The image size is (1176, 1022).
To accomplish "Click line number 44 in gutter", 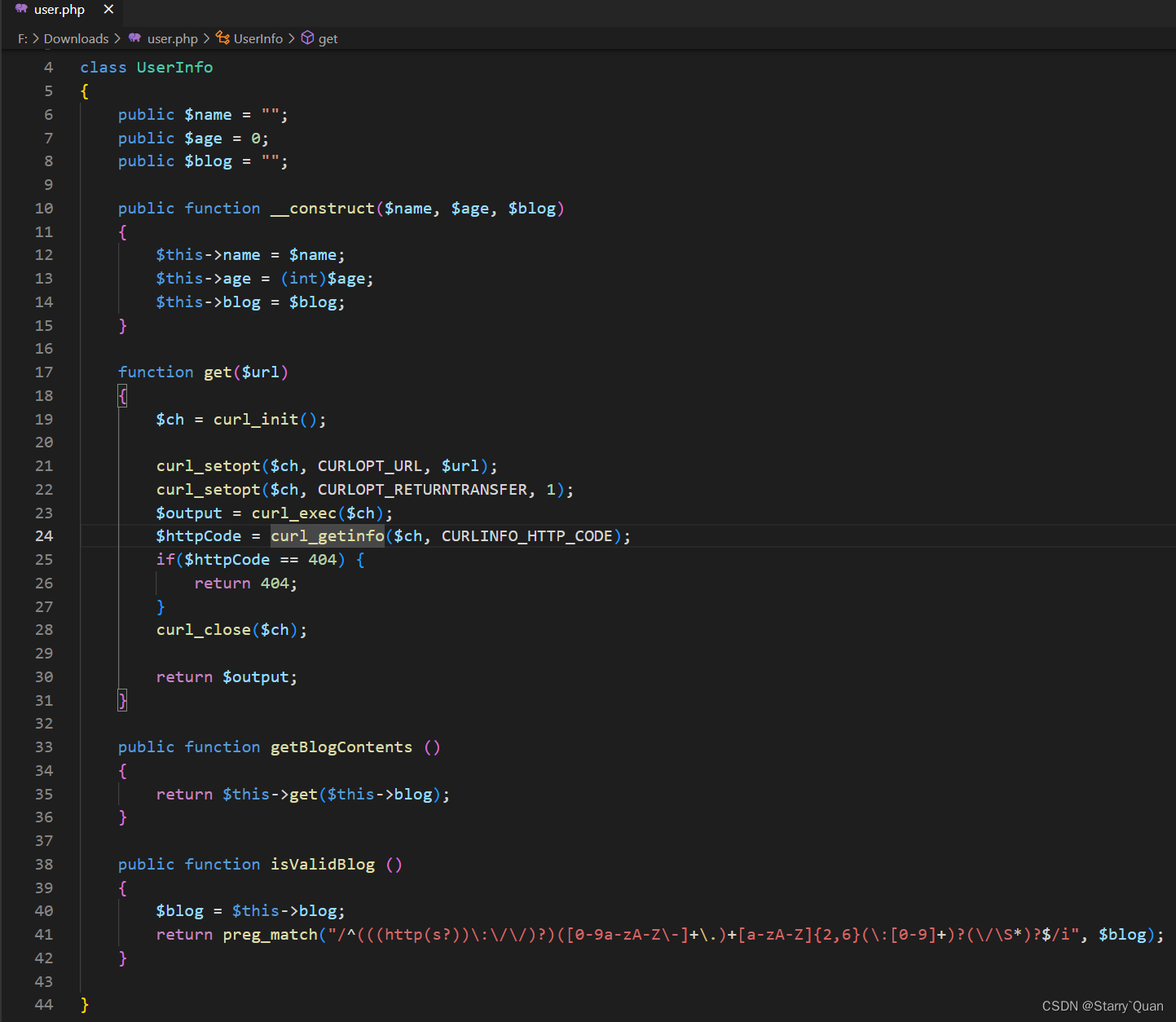I will click(44, 1005).
